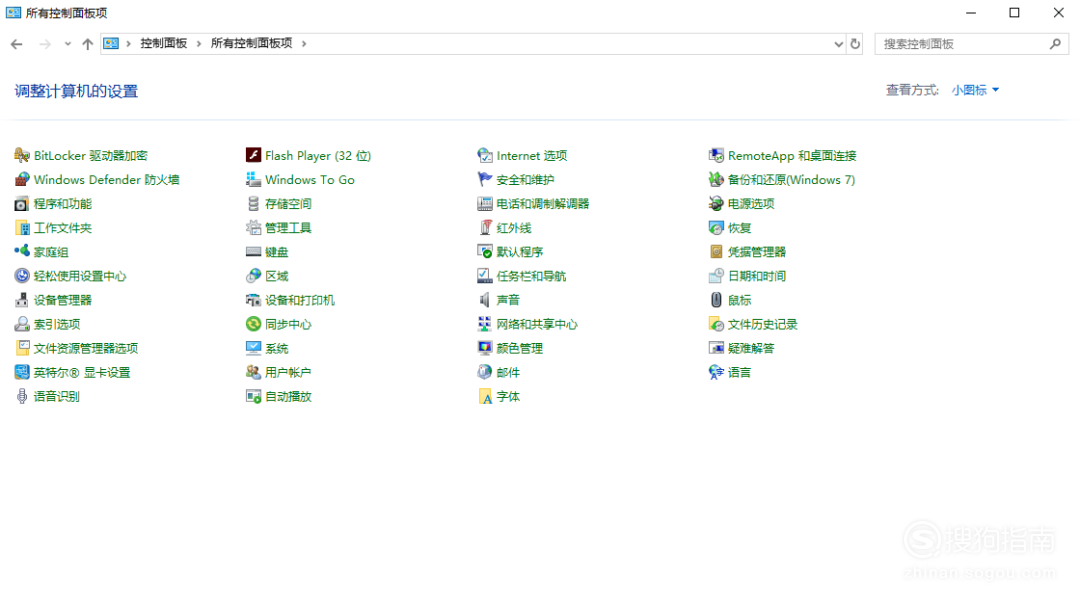Expand the chevron after 所有控制面板项 breadcrumb
The height and width of the screenshot is (607, 1080).
(x=304, y=44)
